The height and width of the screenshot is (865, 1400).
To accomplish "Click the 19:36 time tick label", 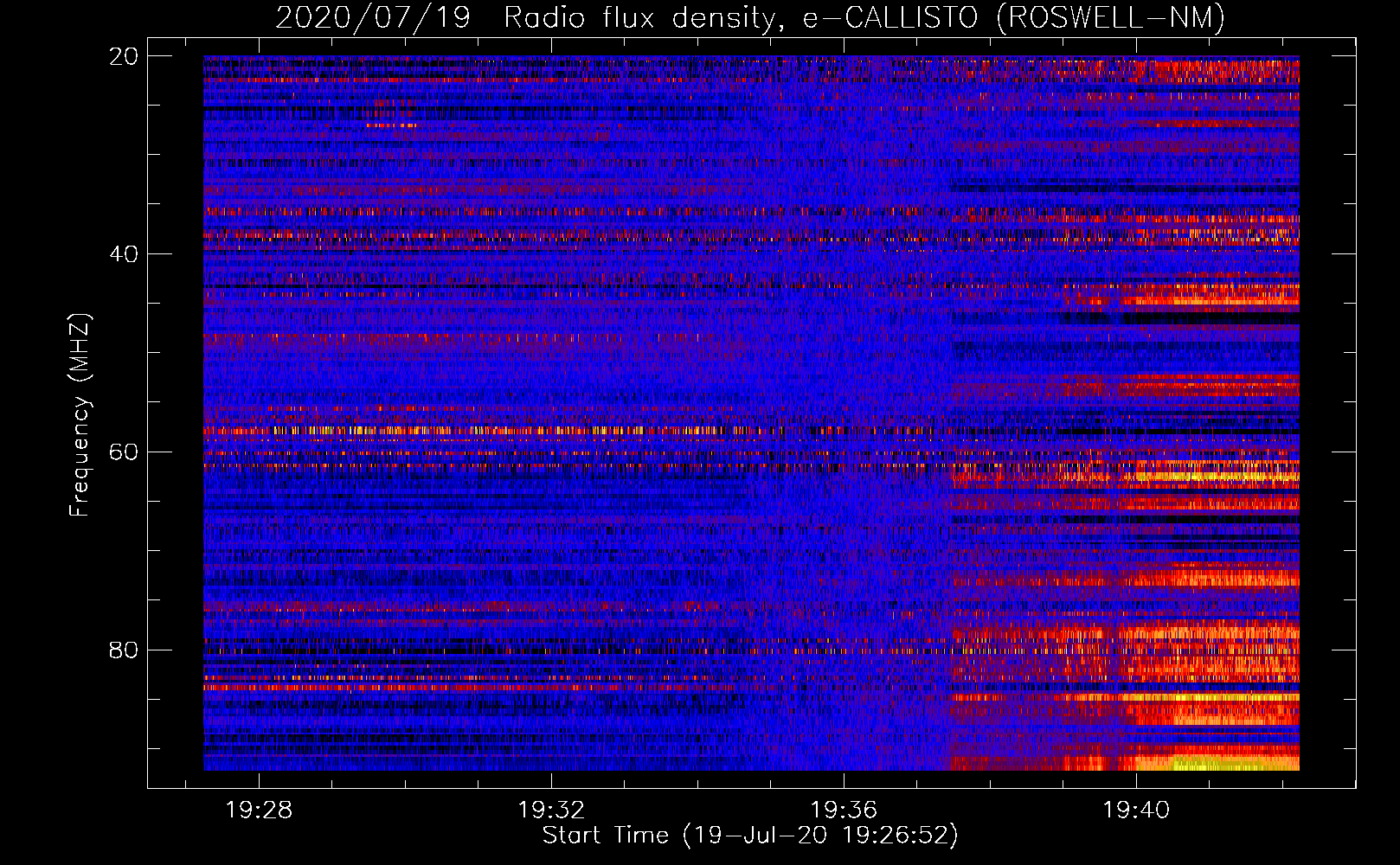I will [x=844, y=811].
